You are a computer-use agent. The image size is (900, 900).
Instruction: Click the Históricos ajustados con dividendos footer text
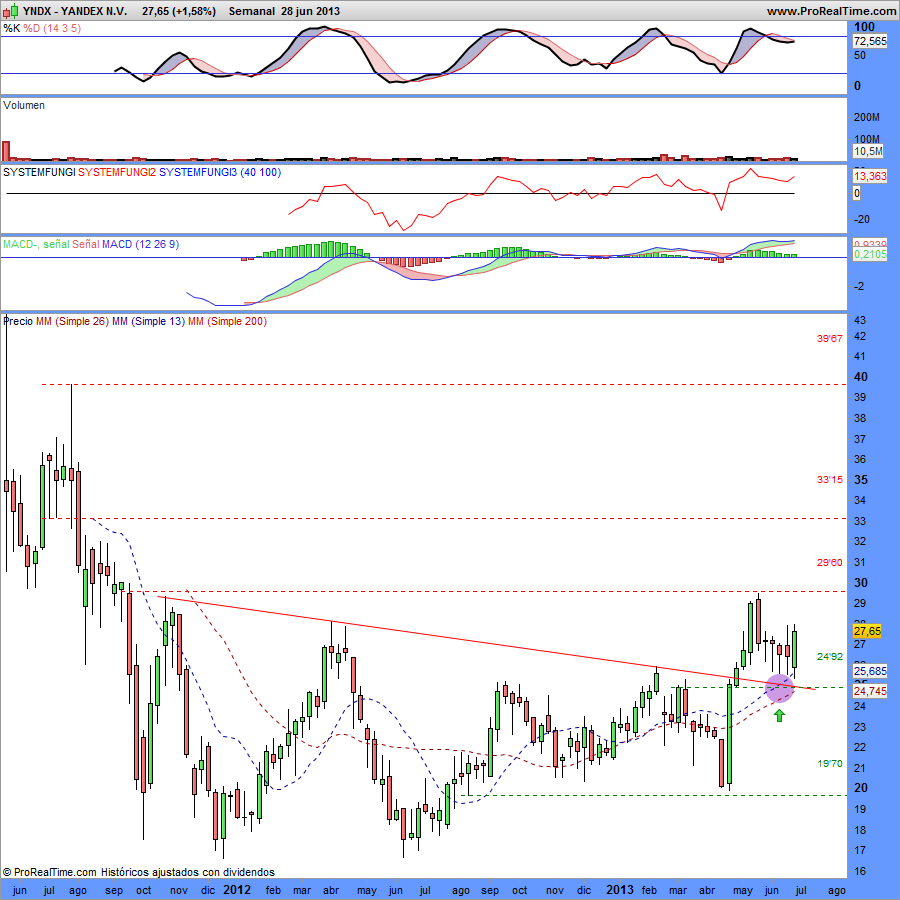pyautogui.click(x=188, y=872)
